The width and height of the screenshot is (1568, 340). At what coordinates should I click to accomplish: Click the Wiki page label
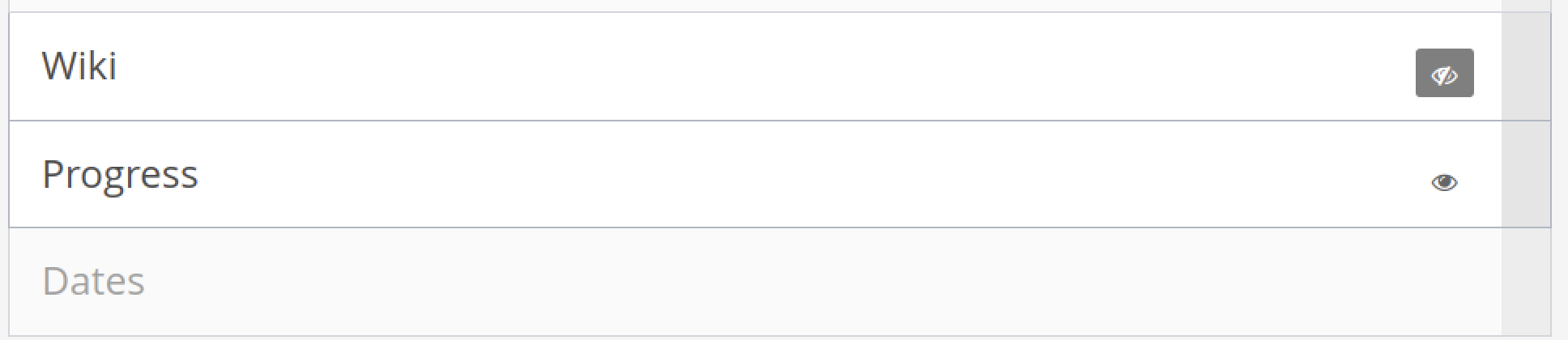point(79,66)
